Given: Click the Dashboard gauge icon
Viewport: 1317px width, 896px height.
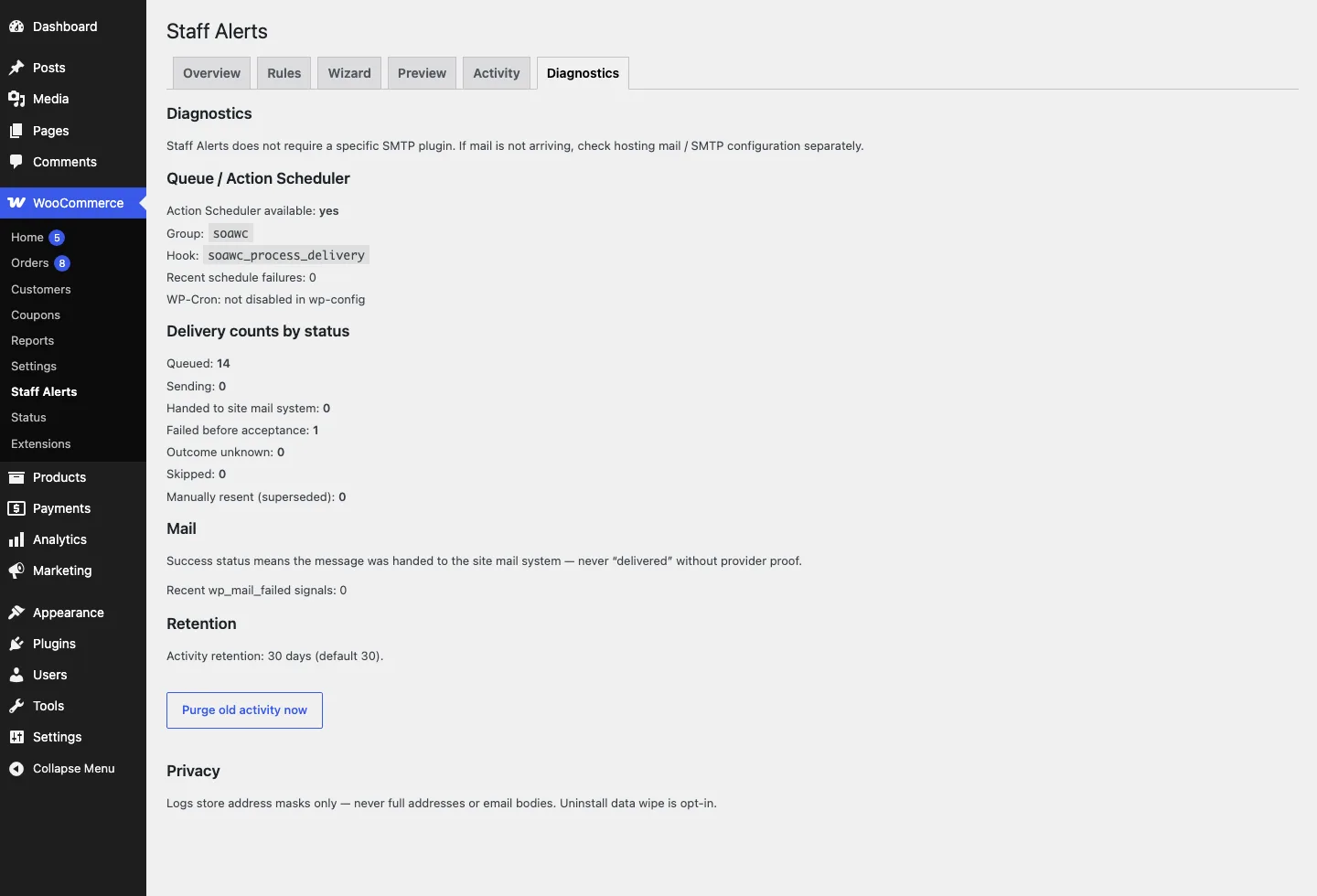Looking at the screenshot, I should (16, 27).
